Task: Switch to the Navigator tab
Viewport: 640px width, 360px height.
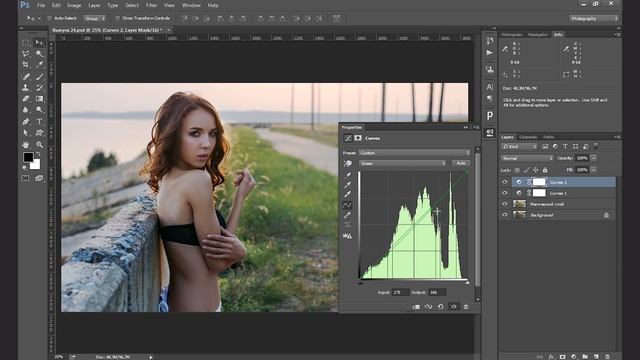Action: pyautogui.click(x=538, y=35)
